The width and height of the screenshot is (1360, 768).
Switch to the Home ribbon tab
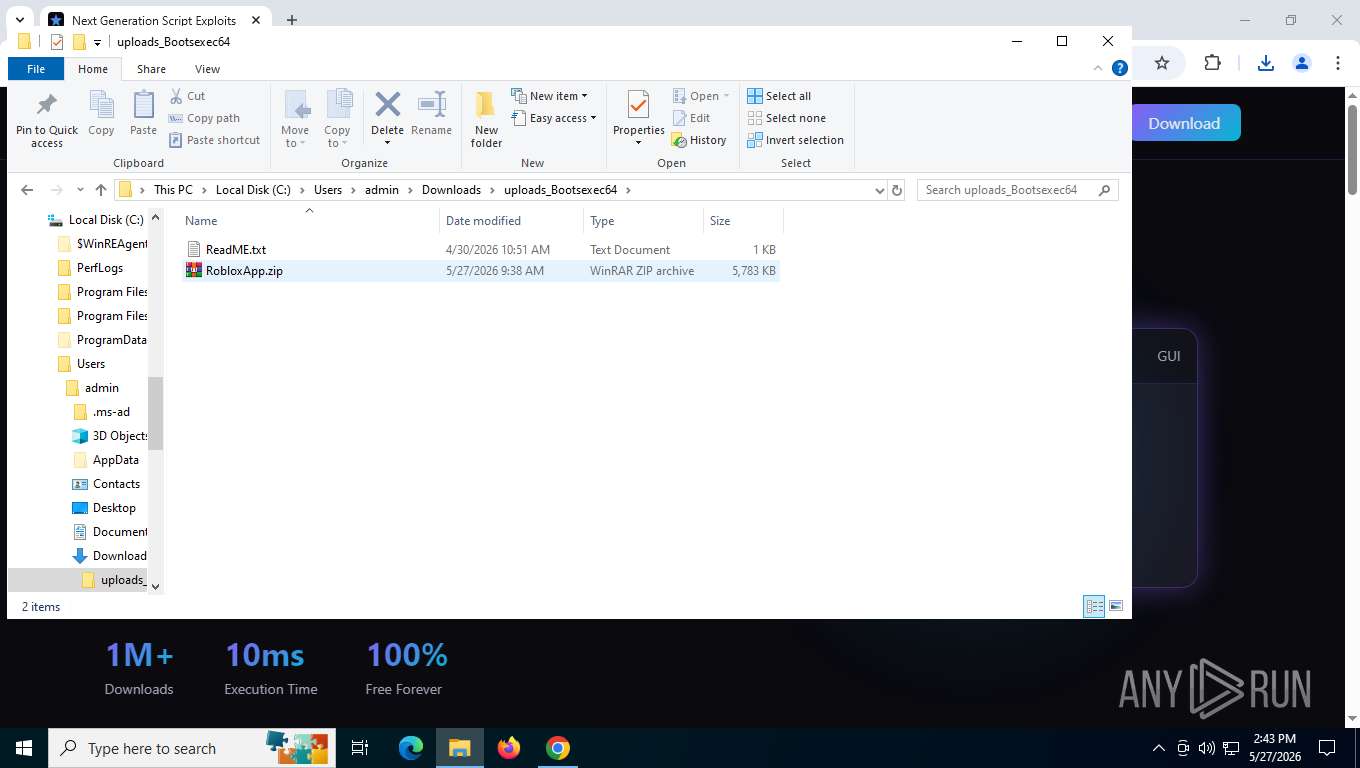coord(93,69)
